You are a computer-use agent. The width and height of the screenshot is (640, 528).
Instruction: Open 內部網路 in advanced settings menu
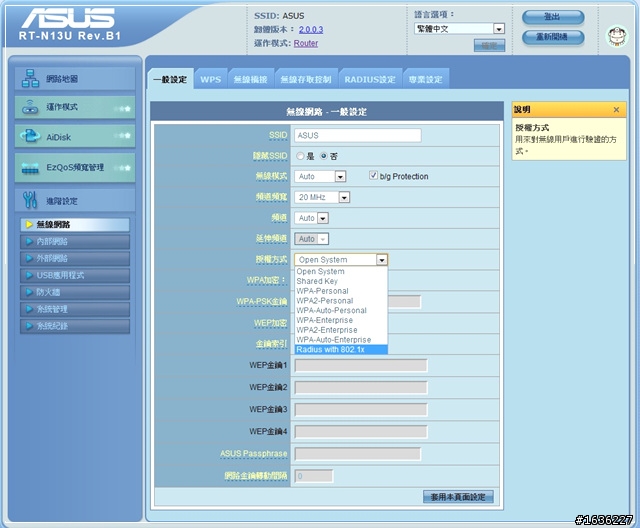pyautogui.click(x=75, y=242)
